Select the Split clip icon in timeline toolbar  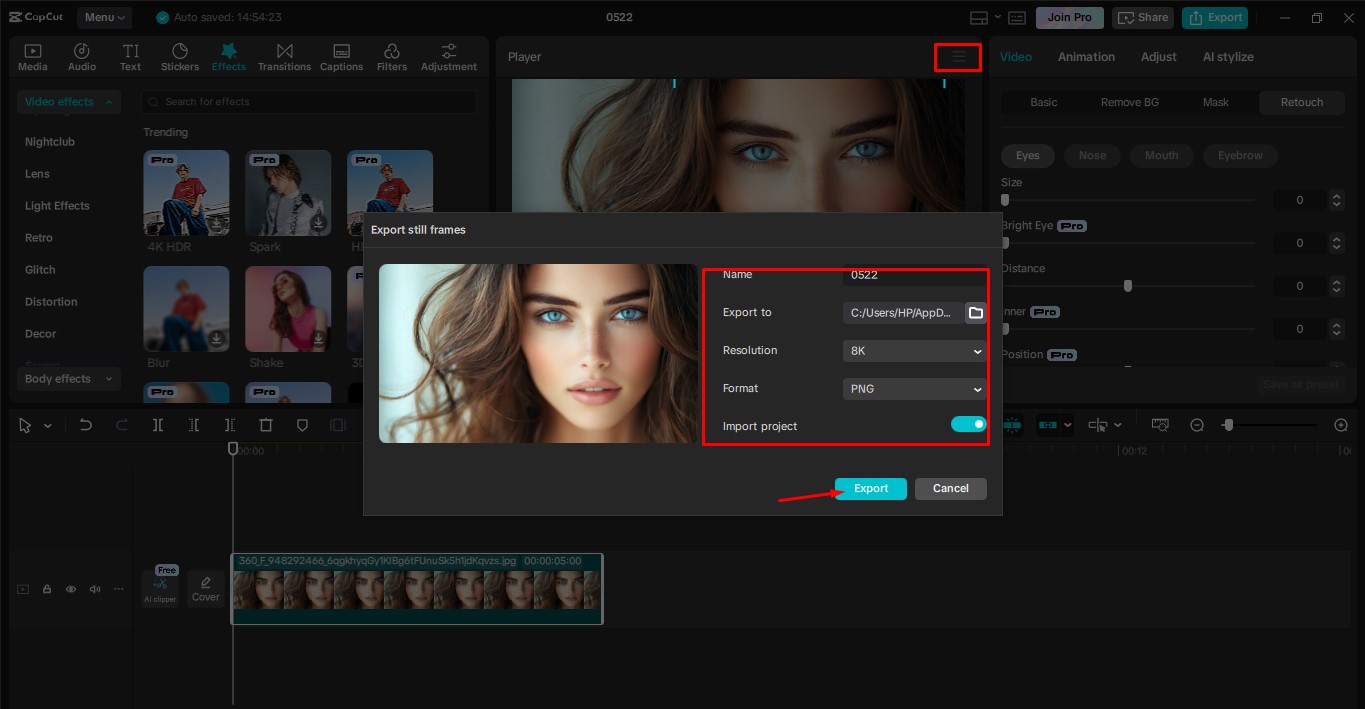157,424
